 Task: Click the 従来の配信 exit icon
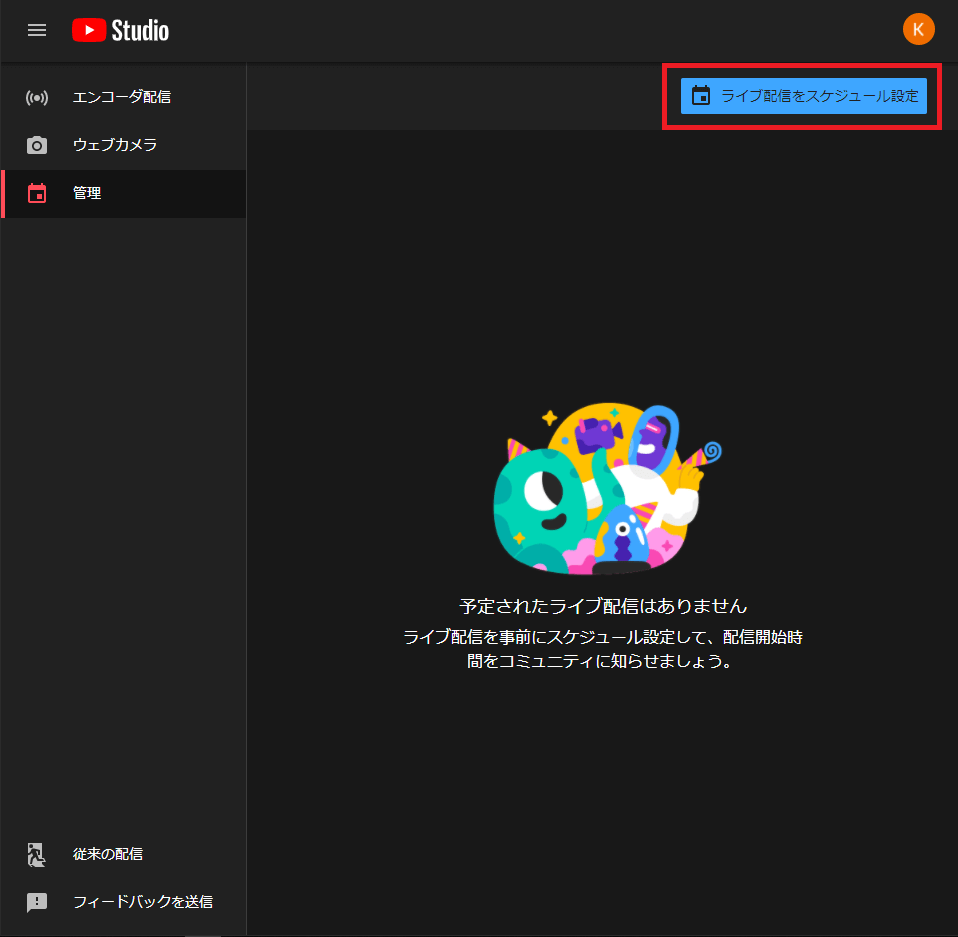[36, 854]
